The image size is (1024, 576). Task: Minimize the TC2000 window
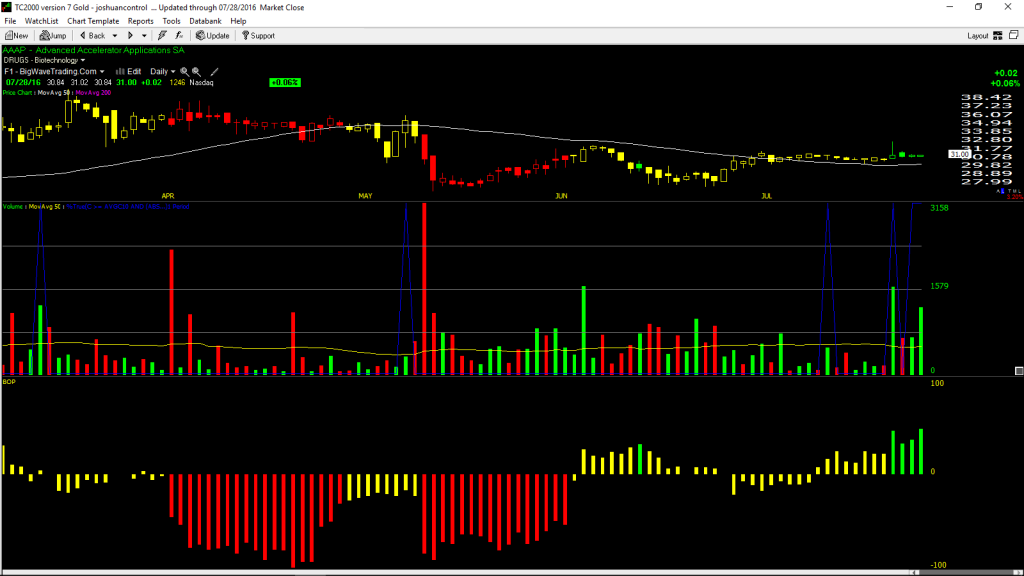pyautogui.click(x=950, y=7)
